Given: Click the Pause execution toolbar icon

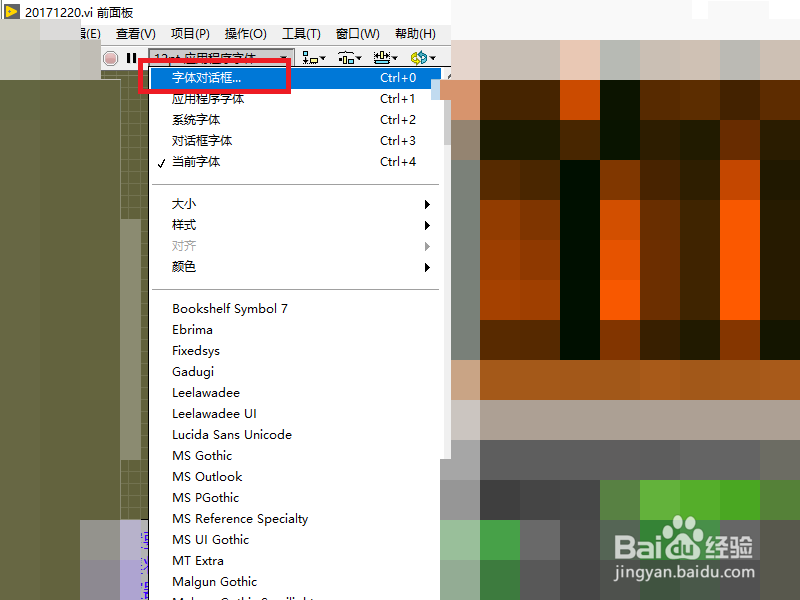Looking at the screenshot, I should 133,57.
